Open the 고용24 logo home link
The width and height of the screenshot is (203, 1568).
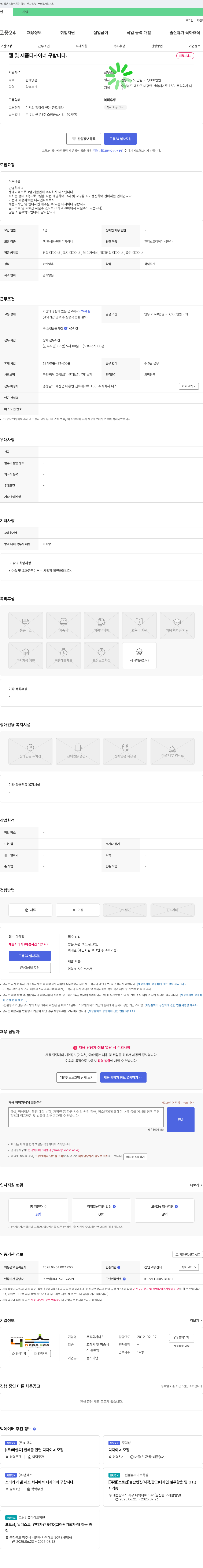(8, 33)
